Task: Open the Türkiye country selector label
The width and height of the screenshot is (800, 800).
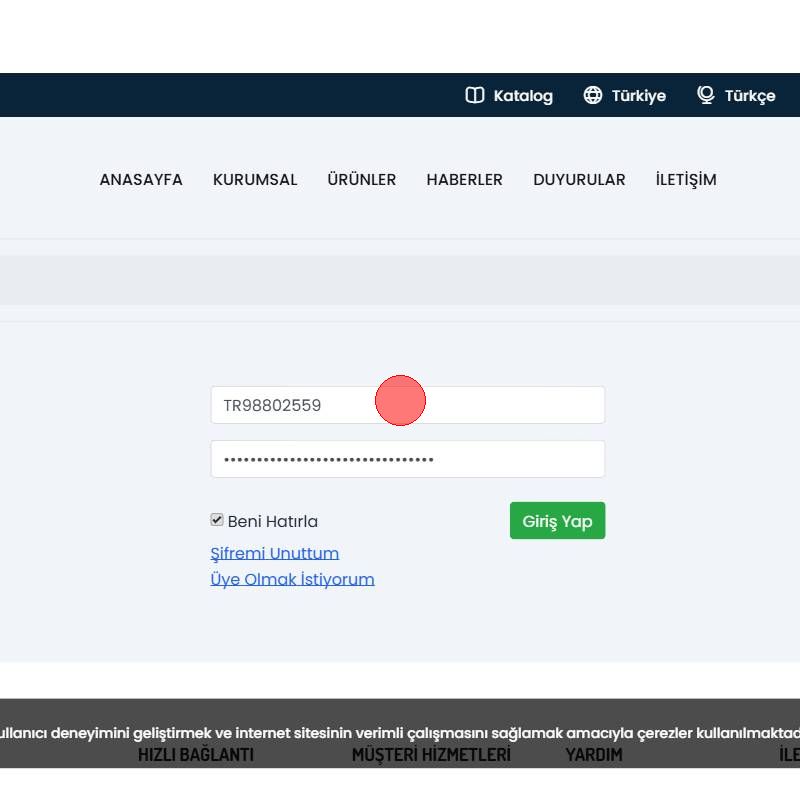Action: pos(638,96)
